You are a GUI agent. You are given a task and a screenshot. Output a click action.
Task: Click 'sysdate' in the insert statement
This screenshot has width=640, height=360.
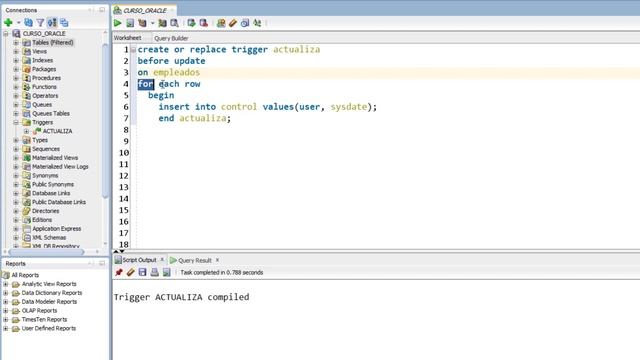(349, 107)
